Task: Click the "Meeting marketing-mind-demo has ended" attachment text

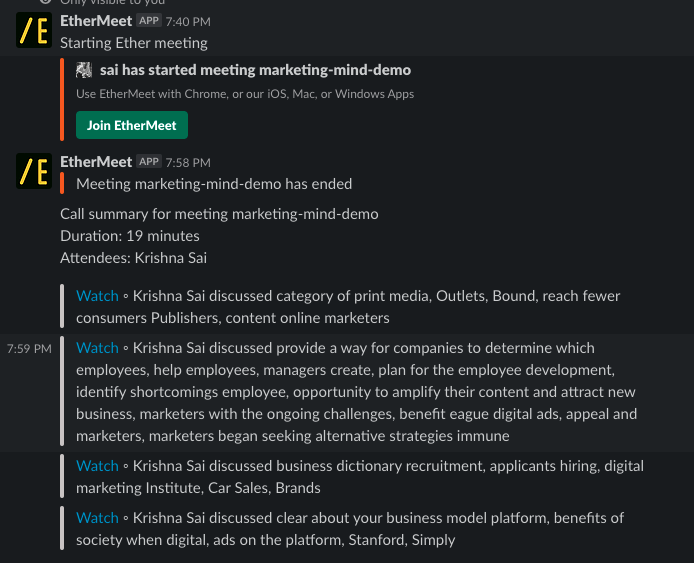Action: pos(214,184)
